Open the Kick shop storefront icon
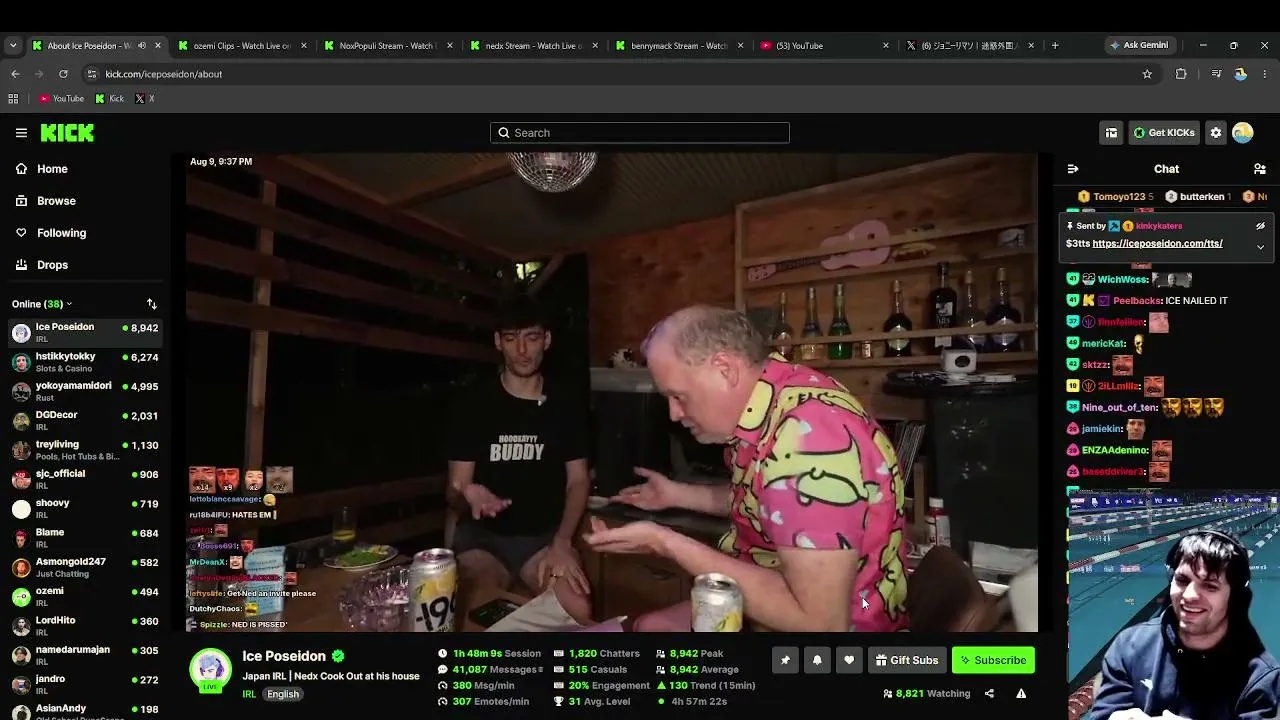The width and height of the screenshot is (1280, 720). 1111,133
